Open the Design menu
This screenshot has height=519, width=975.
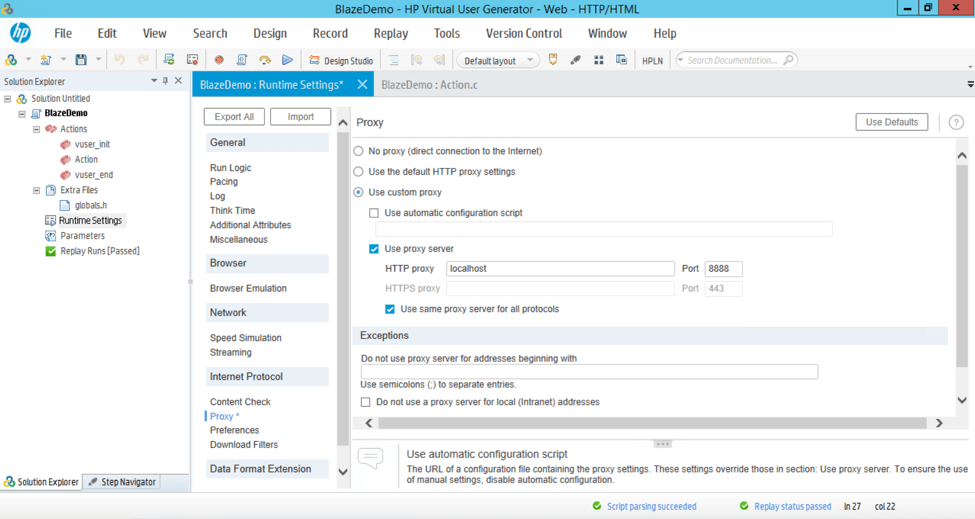point(270,34)
